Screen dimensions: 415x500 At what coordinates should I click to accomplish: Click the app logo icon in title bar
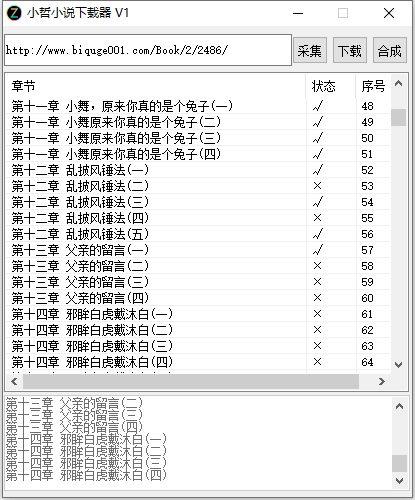[14, 13]
